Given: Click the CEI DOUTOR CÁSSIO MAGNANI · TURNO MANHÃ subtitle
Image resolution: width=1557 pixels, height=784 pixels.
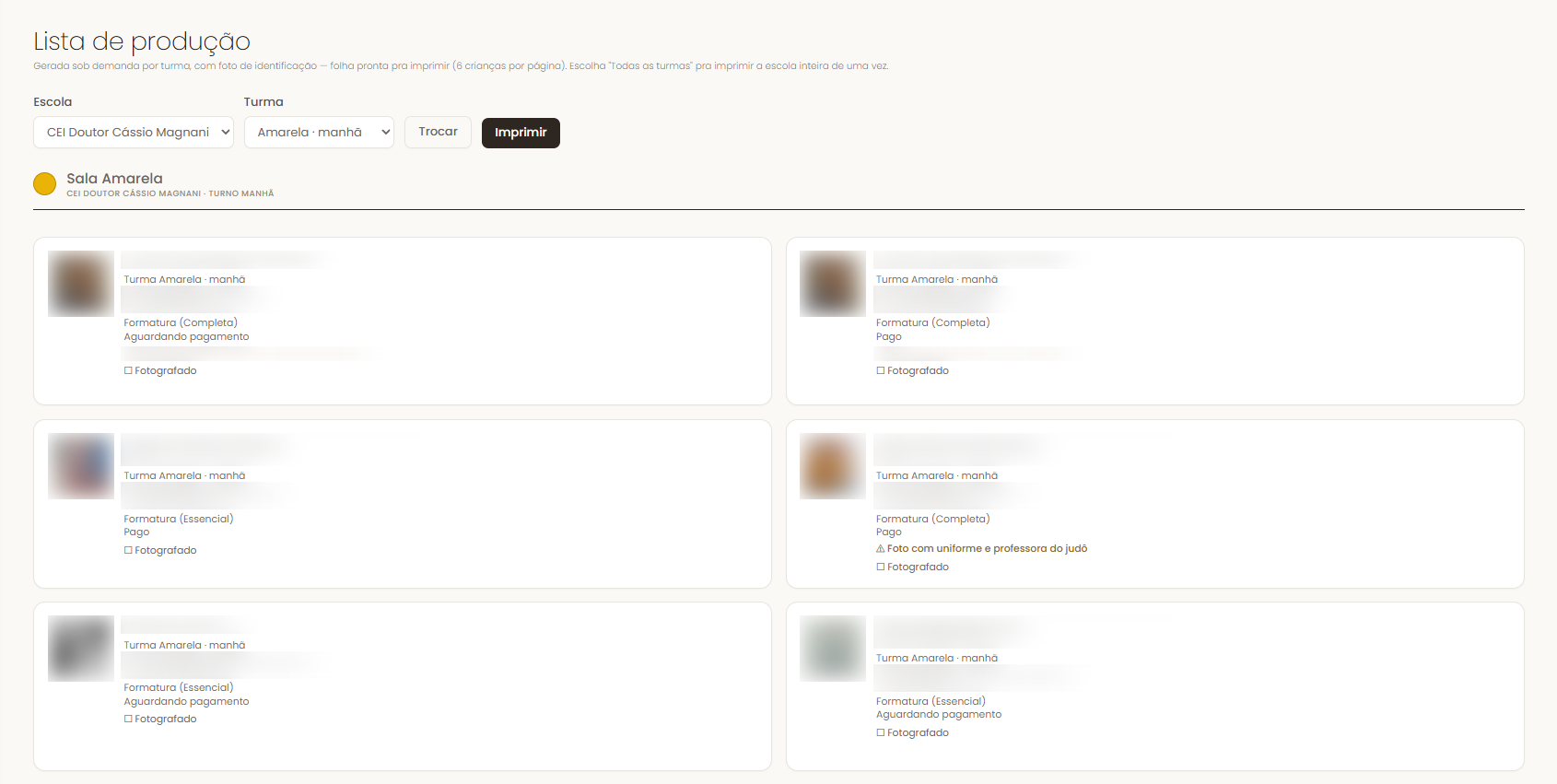Looking at the screenshot, I should coord(170,193).
